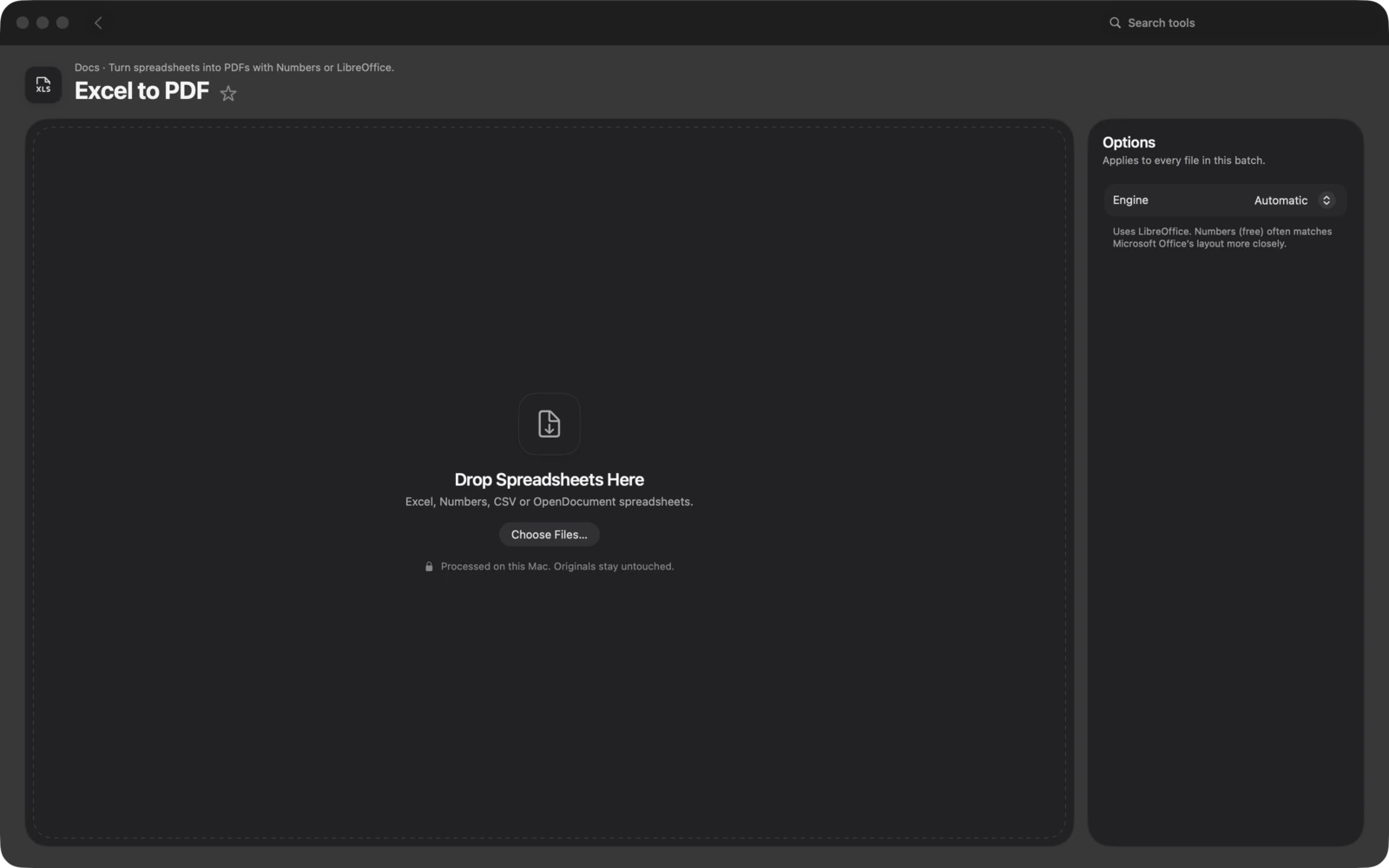Image resolution: width=1389 pixels, height=868 pixels.
Task: Click the Drop Spreadsheets Here heading
Action: [550, 480]
